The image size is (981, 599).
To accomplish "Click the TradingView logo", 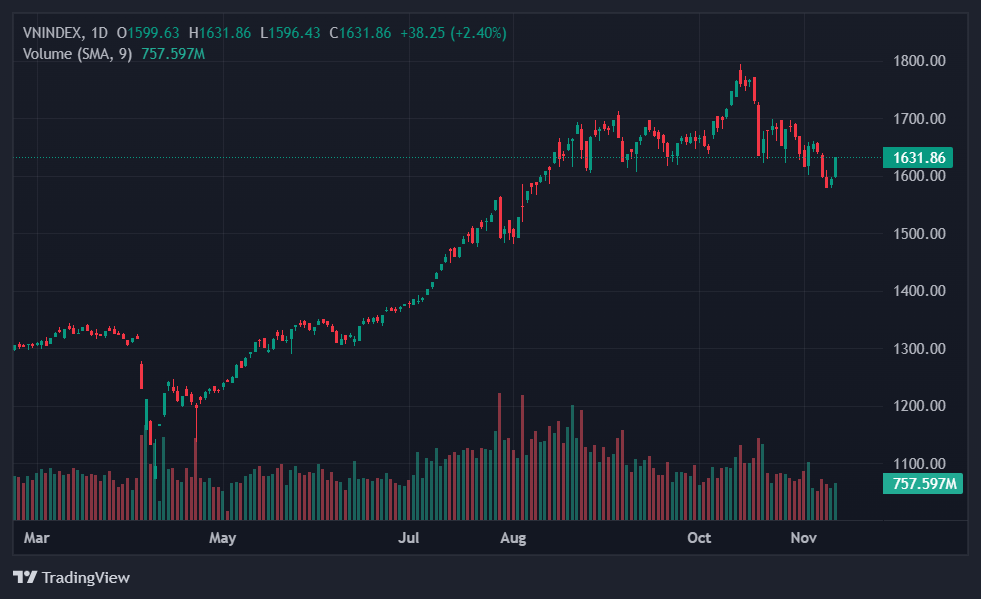I will coord(71,577).
